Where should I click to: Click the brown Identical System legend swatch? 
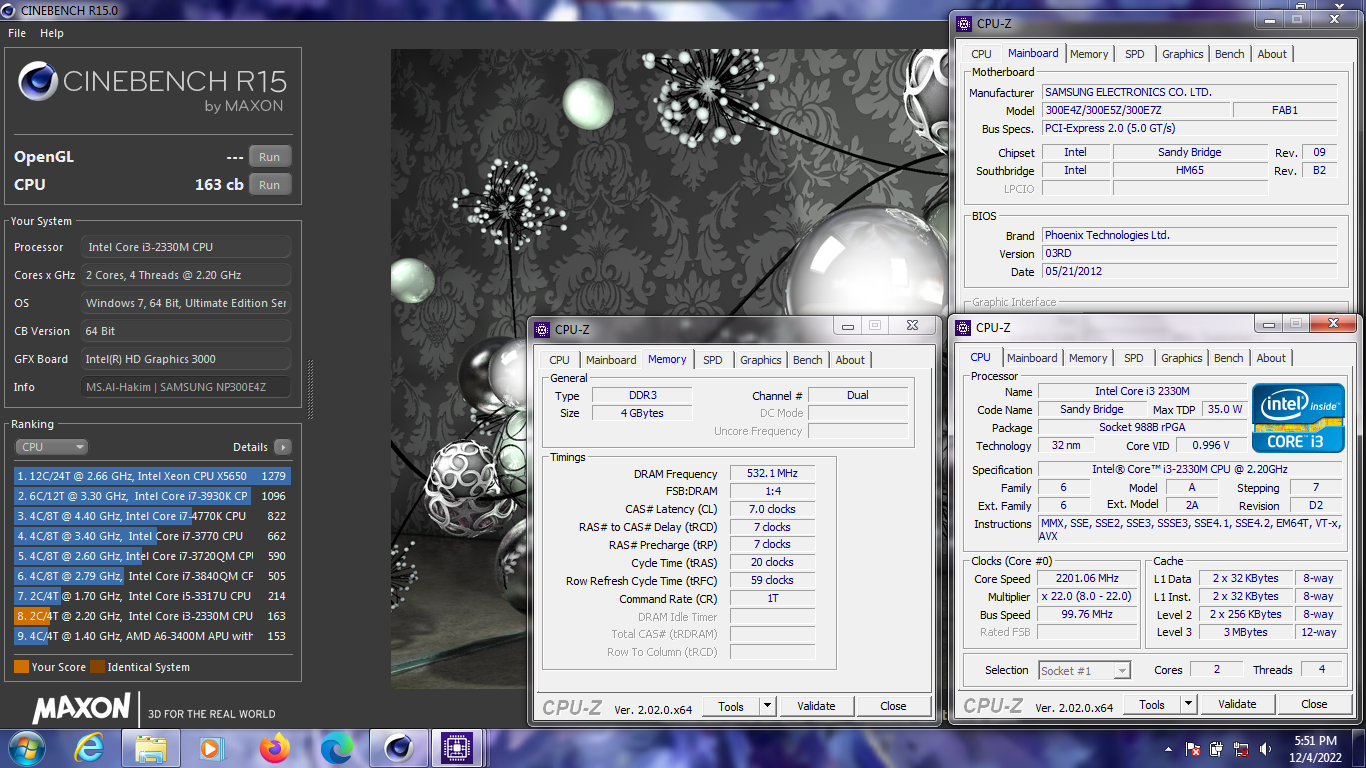pyautogui.click(x=97, y=667)
